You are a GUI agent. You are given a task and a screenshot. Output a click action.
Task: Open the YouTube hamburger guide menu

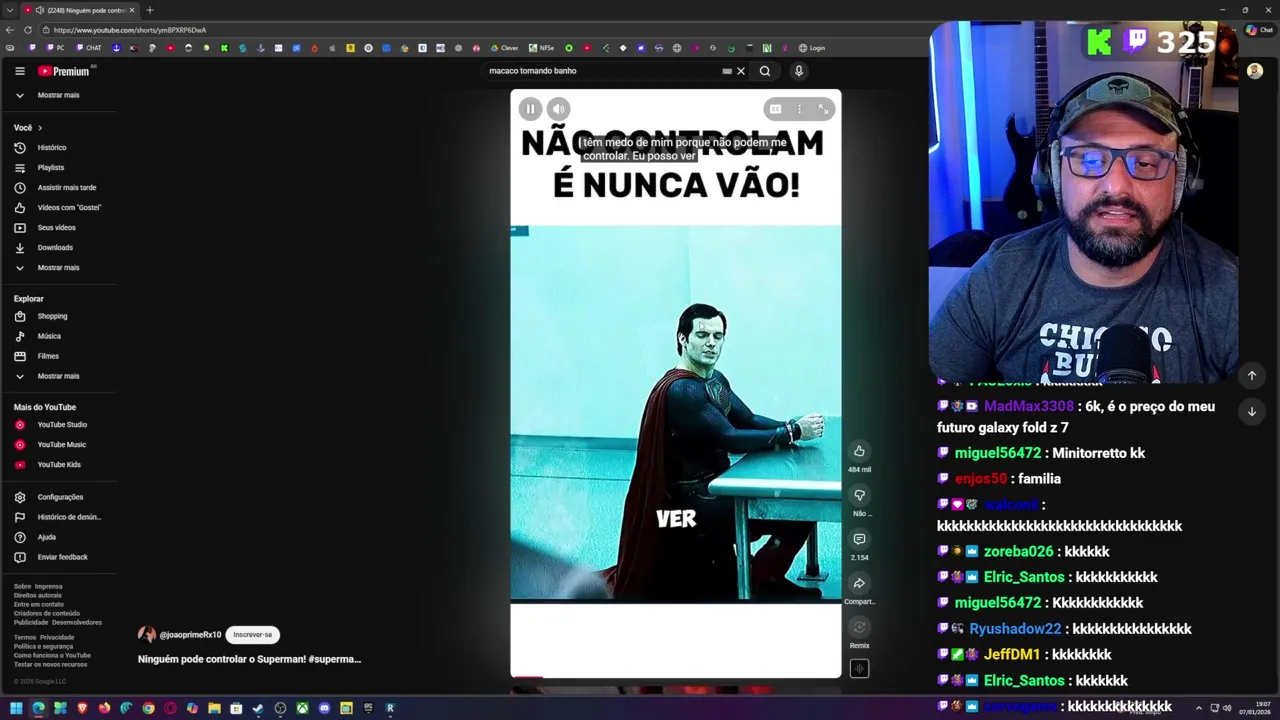coord(19,71)
